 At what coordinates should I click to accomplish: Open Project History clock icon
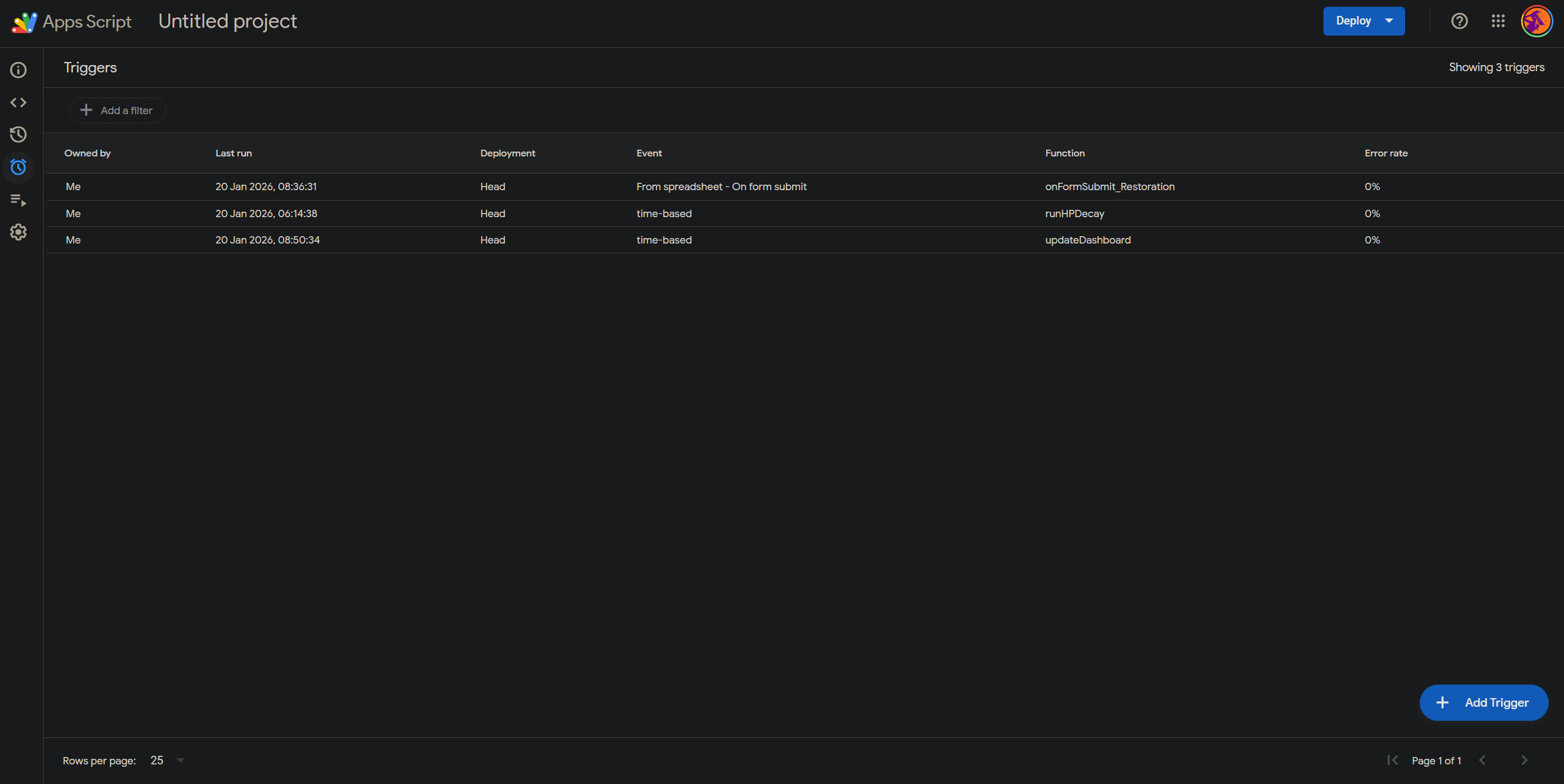(x=18, y=134)
